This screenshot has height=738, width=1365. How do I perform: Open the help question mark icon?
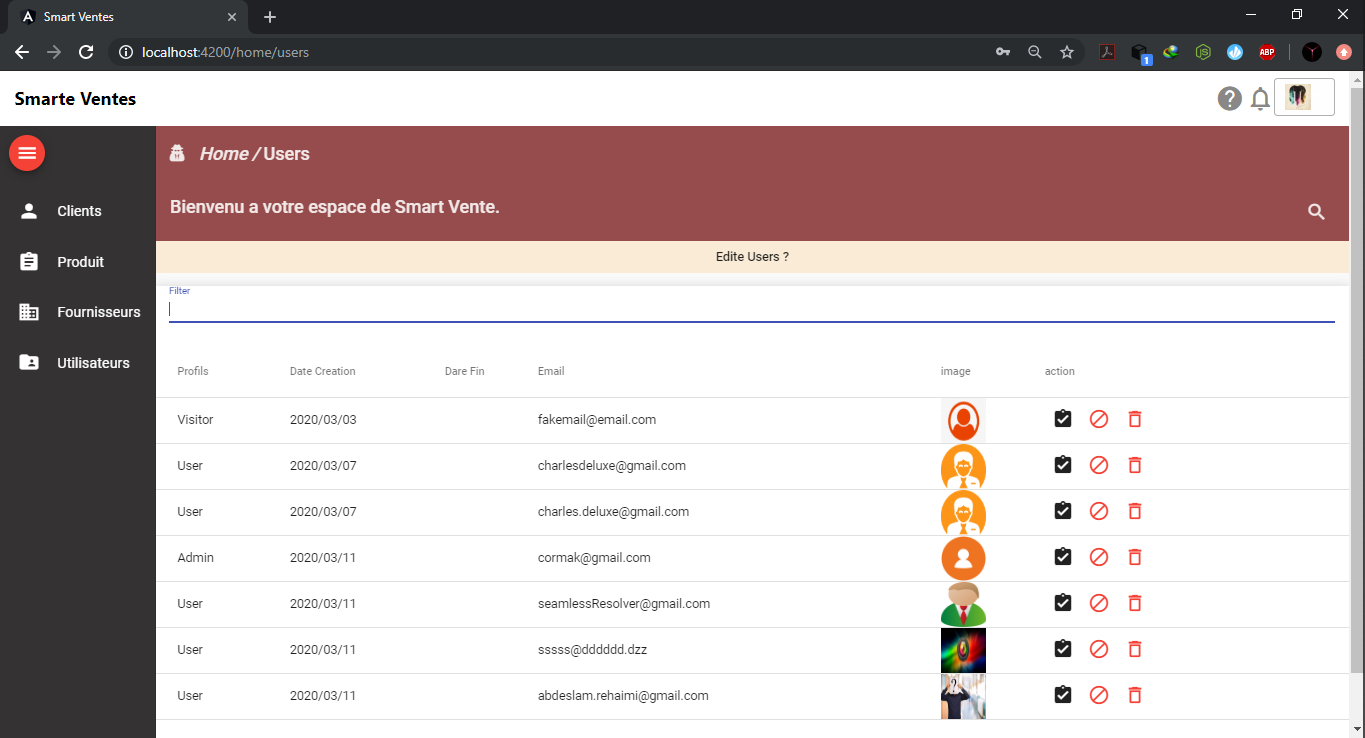point(1229,98)
